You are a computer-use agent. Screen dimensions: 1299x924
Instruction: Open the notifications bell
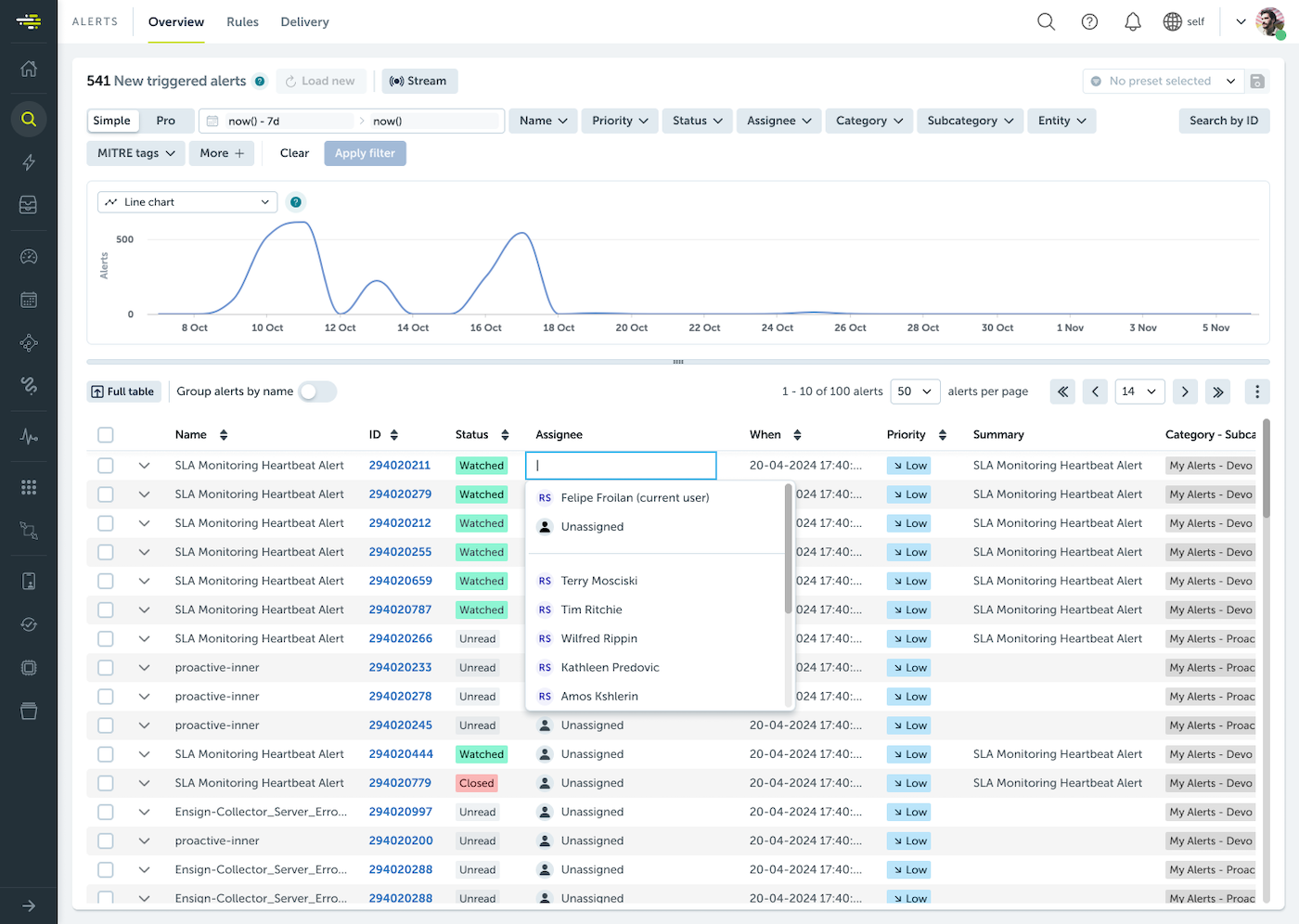pos(1132,21)
